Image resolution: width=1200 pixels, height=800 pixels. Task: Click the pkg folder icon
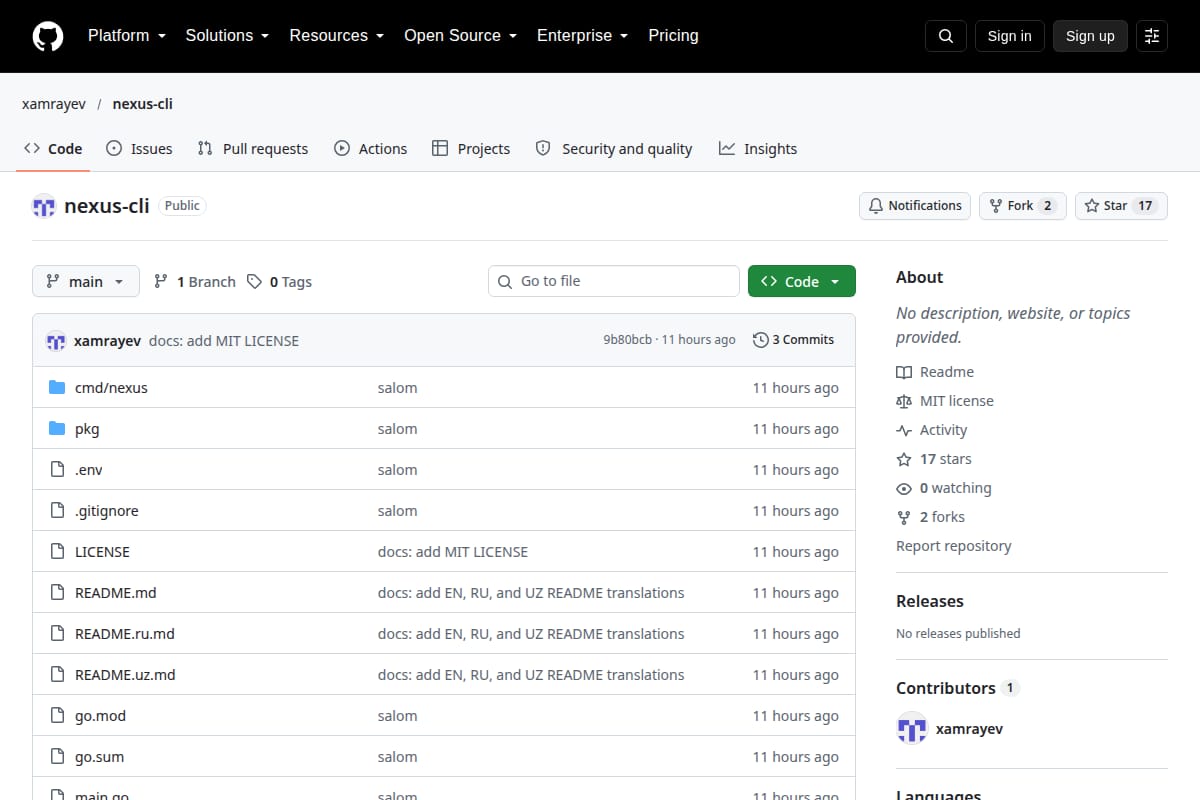57,429
